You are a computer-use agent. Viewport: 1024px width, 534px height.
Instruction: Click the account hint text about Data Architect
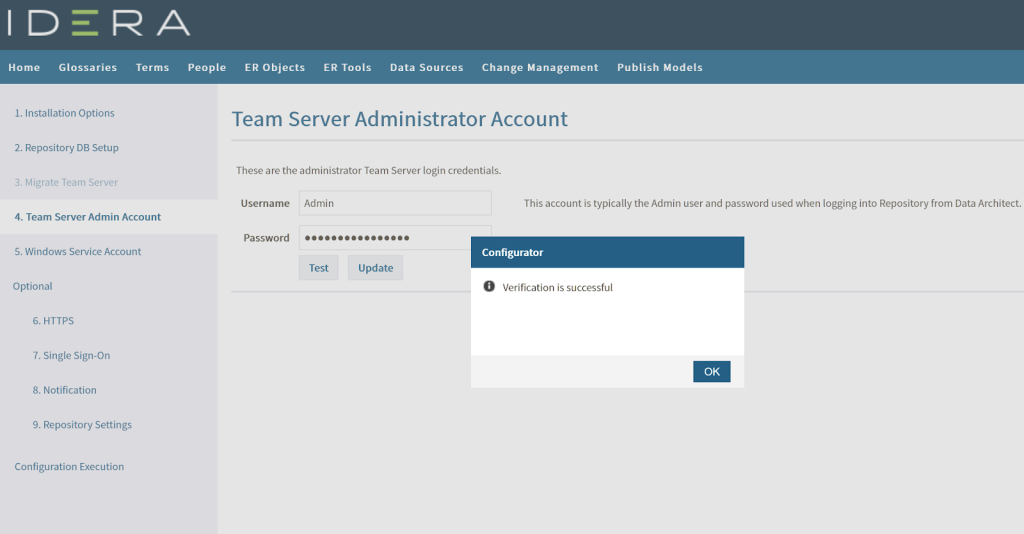(x=772, y=203)
